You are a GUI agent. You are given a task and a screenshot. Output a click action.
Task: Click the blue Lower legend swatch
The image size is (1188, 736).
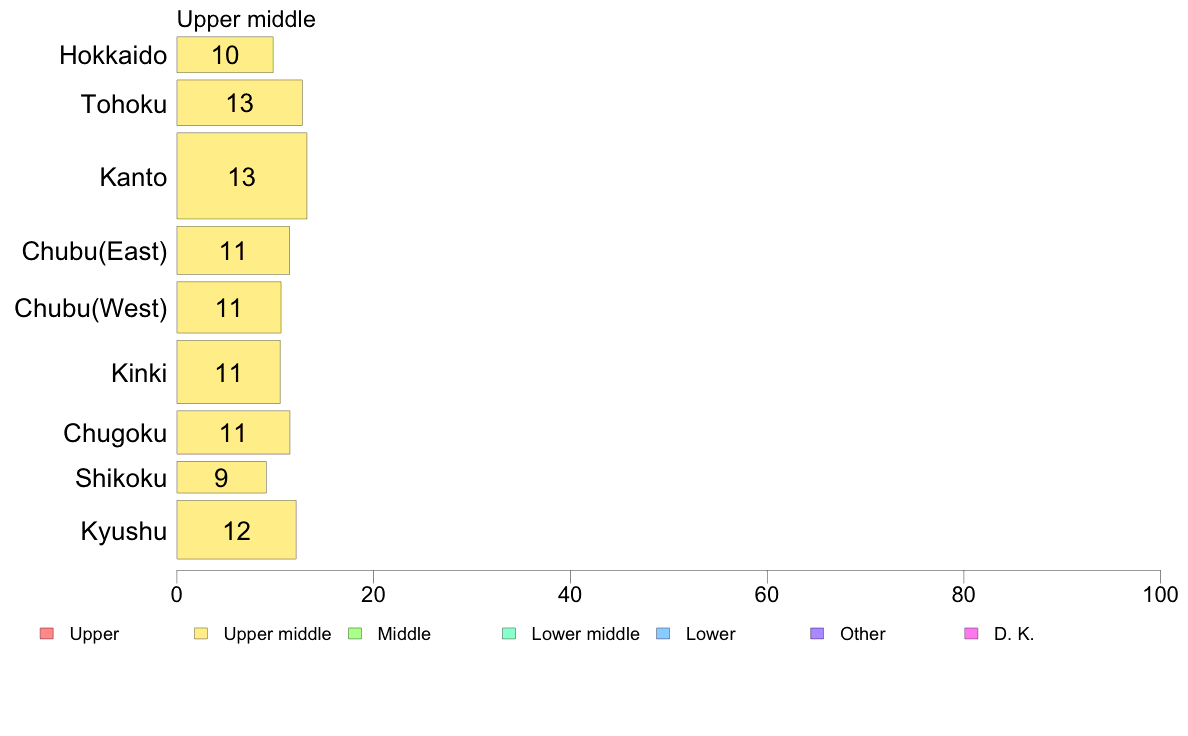[x=663, y=634]
